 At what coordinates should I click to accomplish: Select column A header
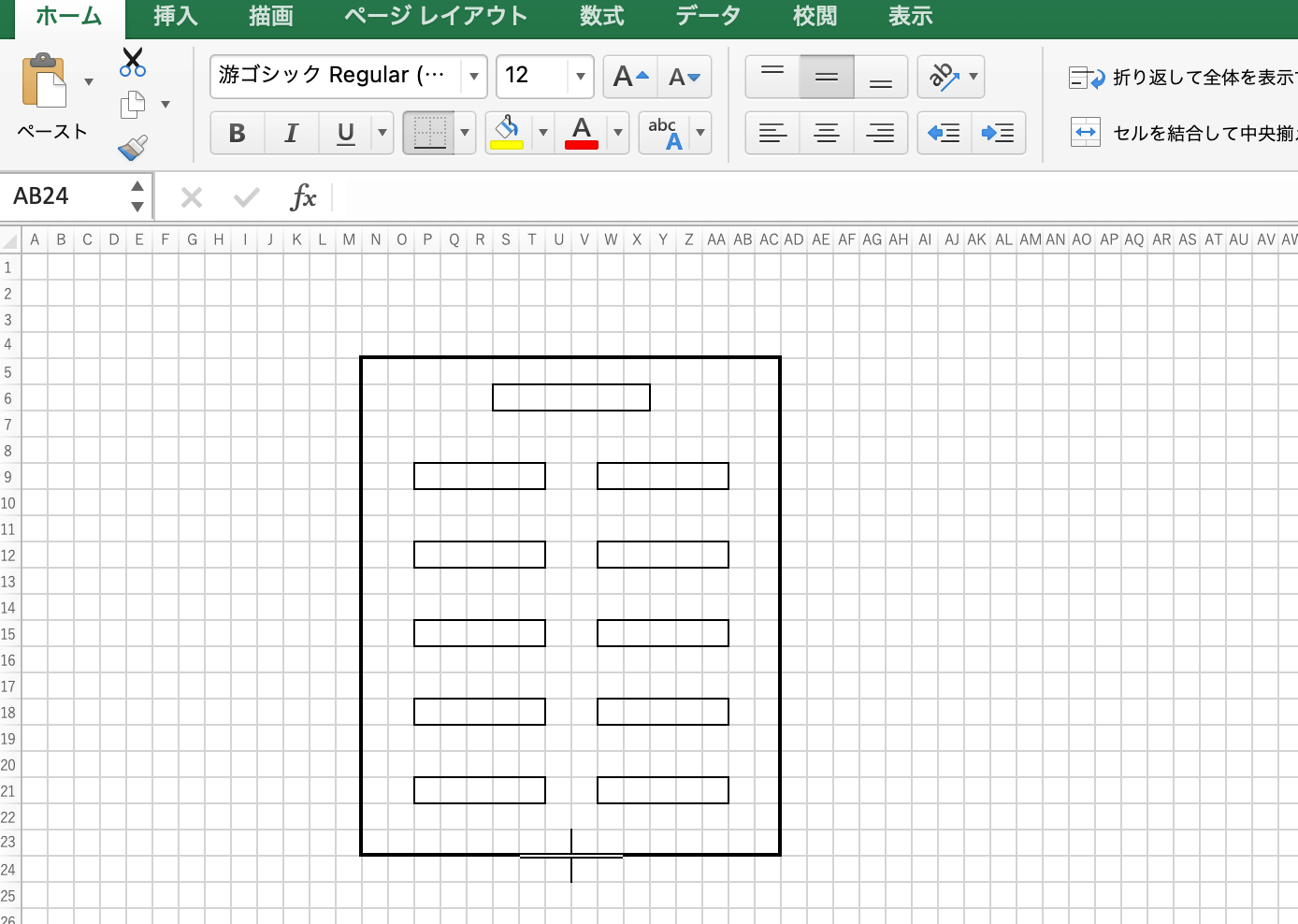tap(35, 239)
